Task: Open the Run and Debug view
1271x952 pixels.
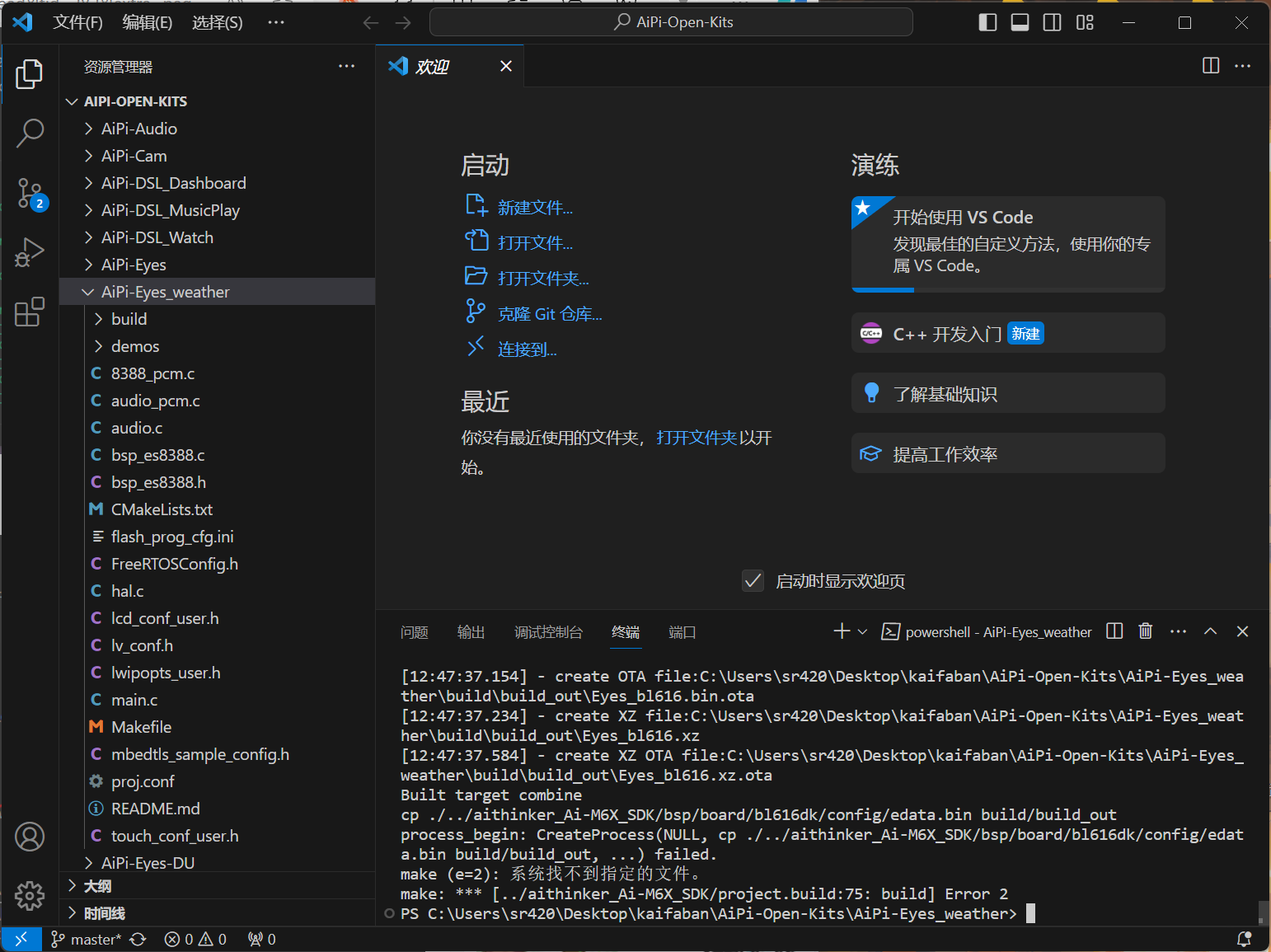Action: click(30, 252)
